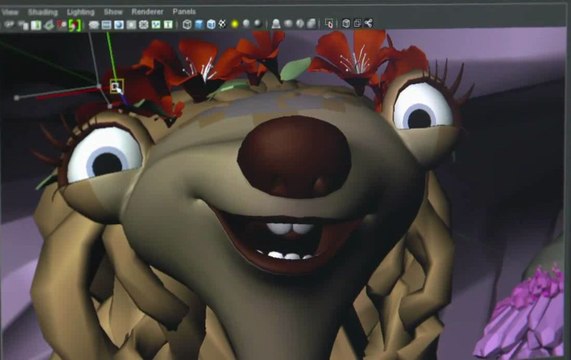Toggle the resolution gate icon
The height and width of the screenshot is (360, 571).
coord(119,24)
